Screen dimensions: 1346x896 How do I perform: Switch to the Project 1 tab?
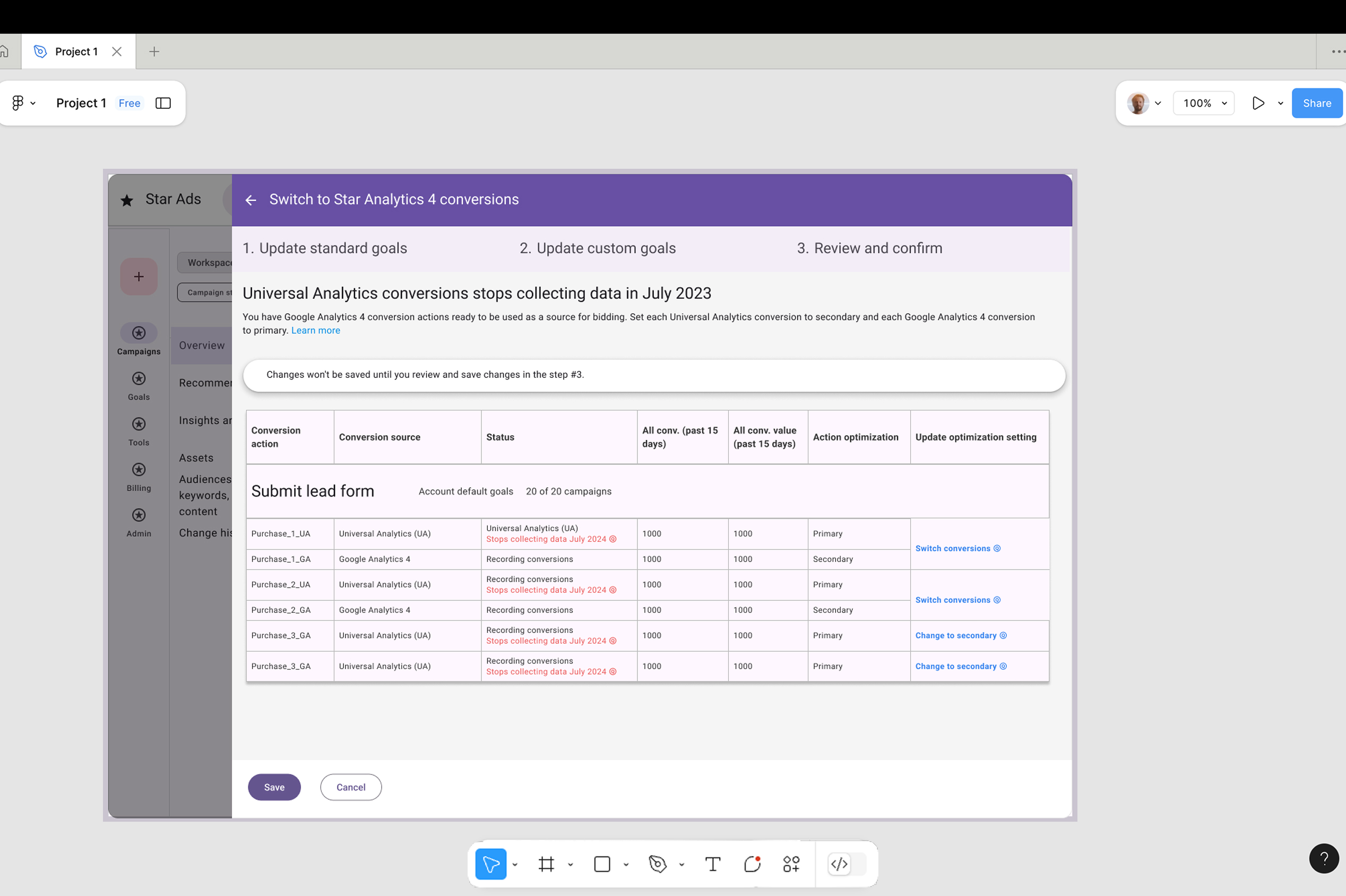[76, 51]
